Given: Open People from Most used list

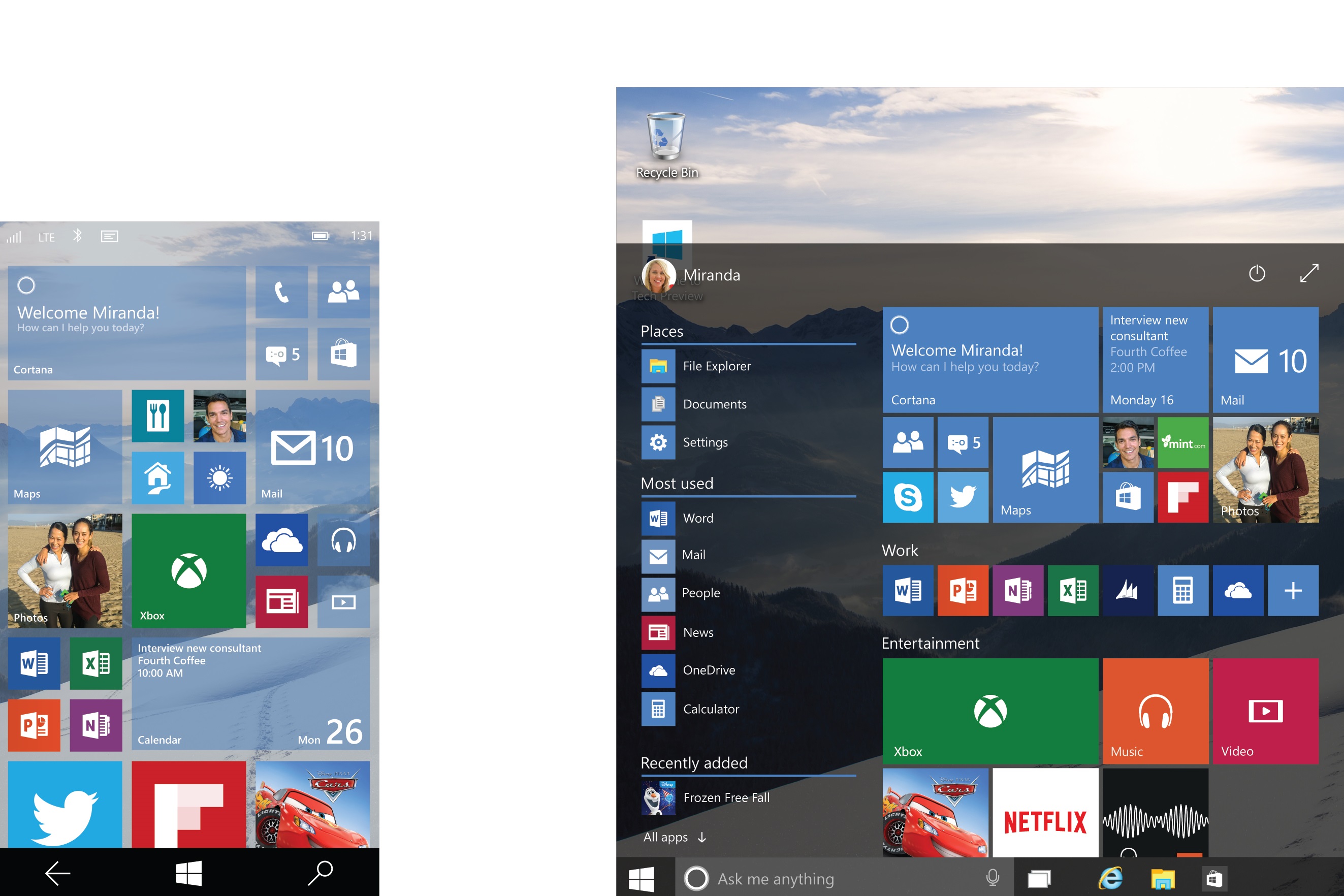Looking at the screenshot, I should pos(749,594).
